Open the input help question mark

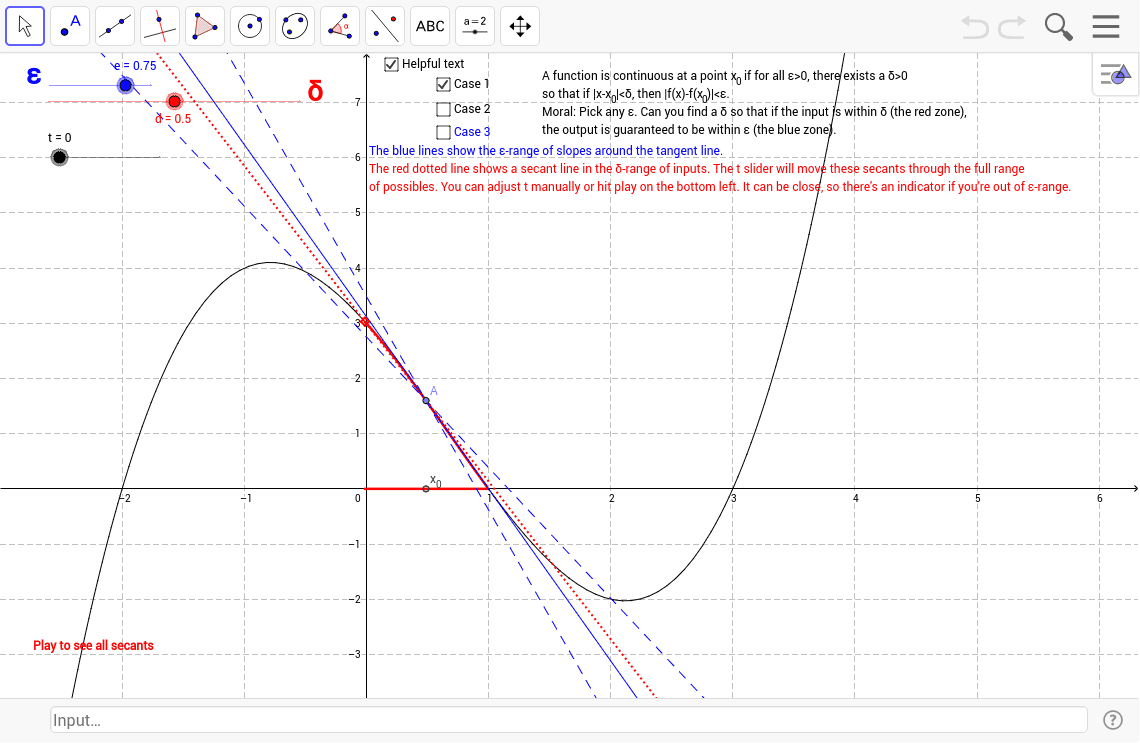pyautogui.click(x=1112, y=720)
